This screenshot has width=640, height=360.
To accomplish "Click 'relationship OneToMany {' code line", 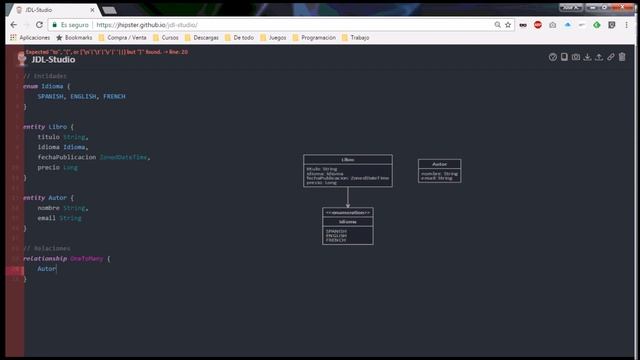I will pos(67,258).
